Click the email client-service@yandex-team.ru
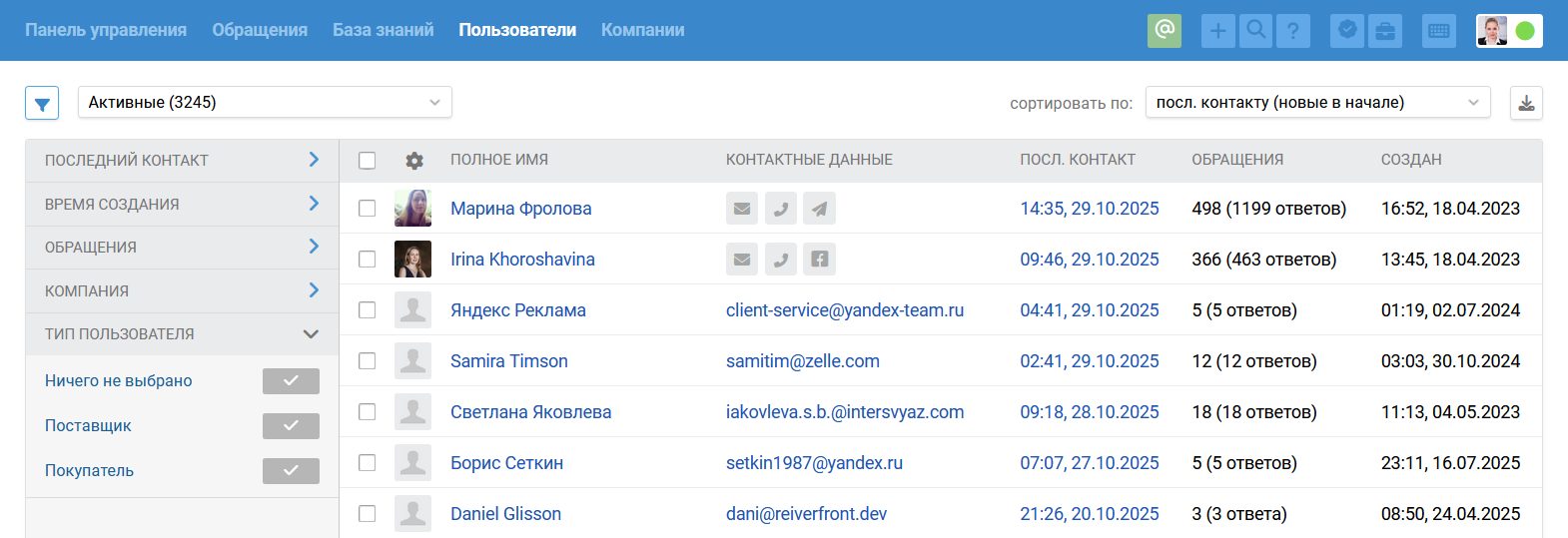 click(x=845, y=310)
